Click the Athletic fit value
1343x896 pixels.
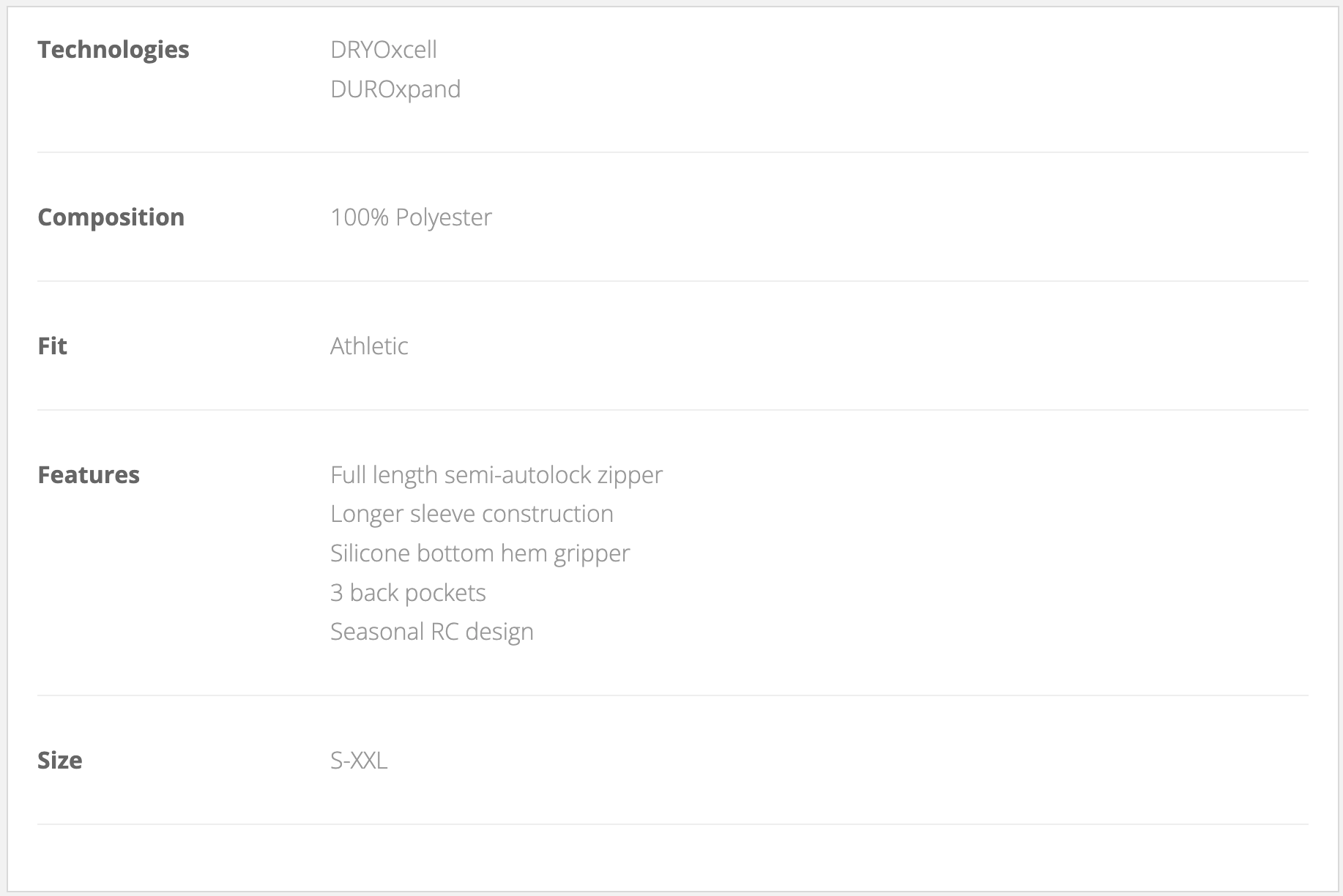point(369,346)
